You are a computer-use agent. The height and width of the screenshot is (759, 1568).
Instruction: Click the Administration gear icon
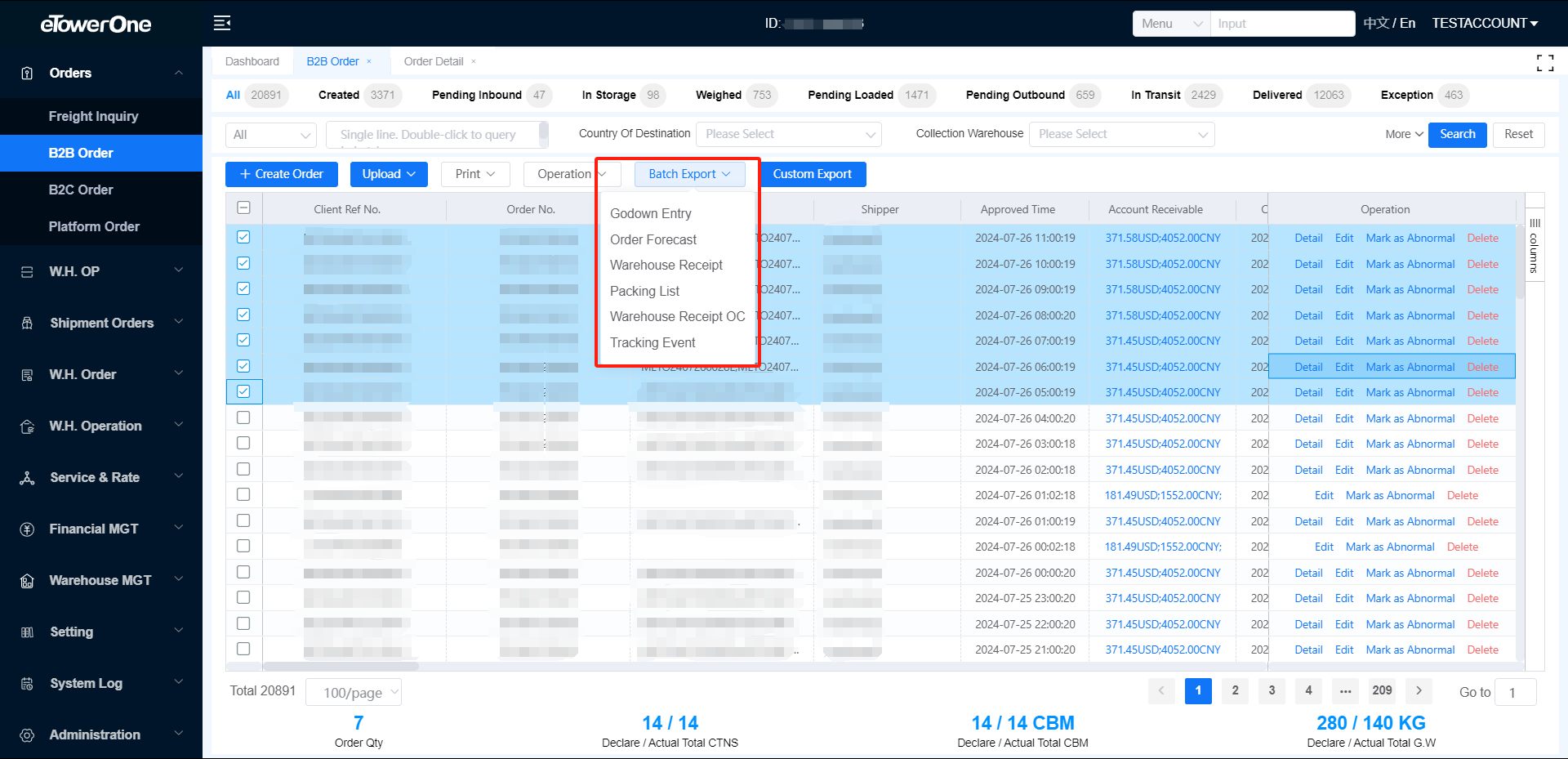(x=27, y=735)
